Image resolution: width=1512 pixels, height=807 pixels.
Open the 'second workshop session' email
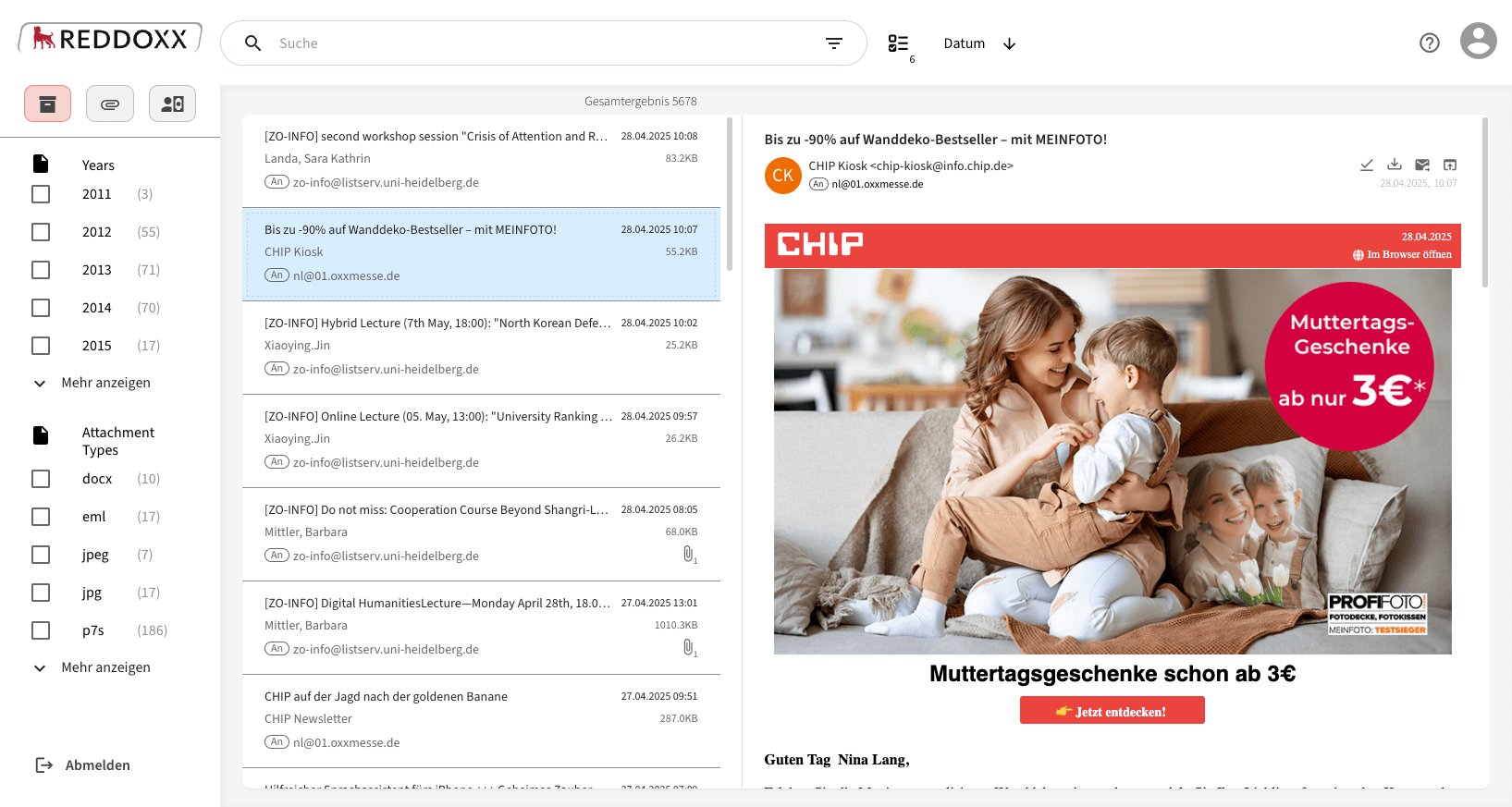click(481, 161)
